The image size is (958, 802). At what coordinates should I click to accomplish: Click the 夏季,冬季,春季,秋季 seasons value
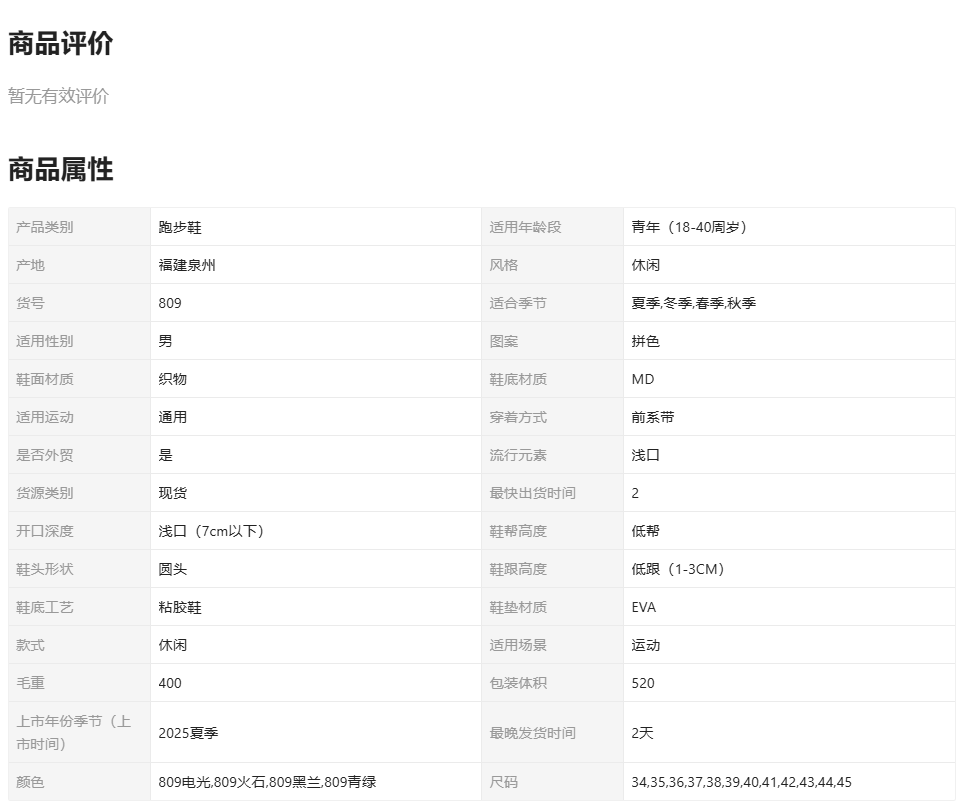(x=693, y=303)
